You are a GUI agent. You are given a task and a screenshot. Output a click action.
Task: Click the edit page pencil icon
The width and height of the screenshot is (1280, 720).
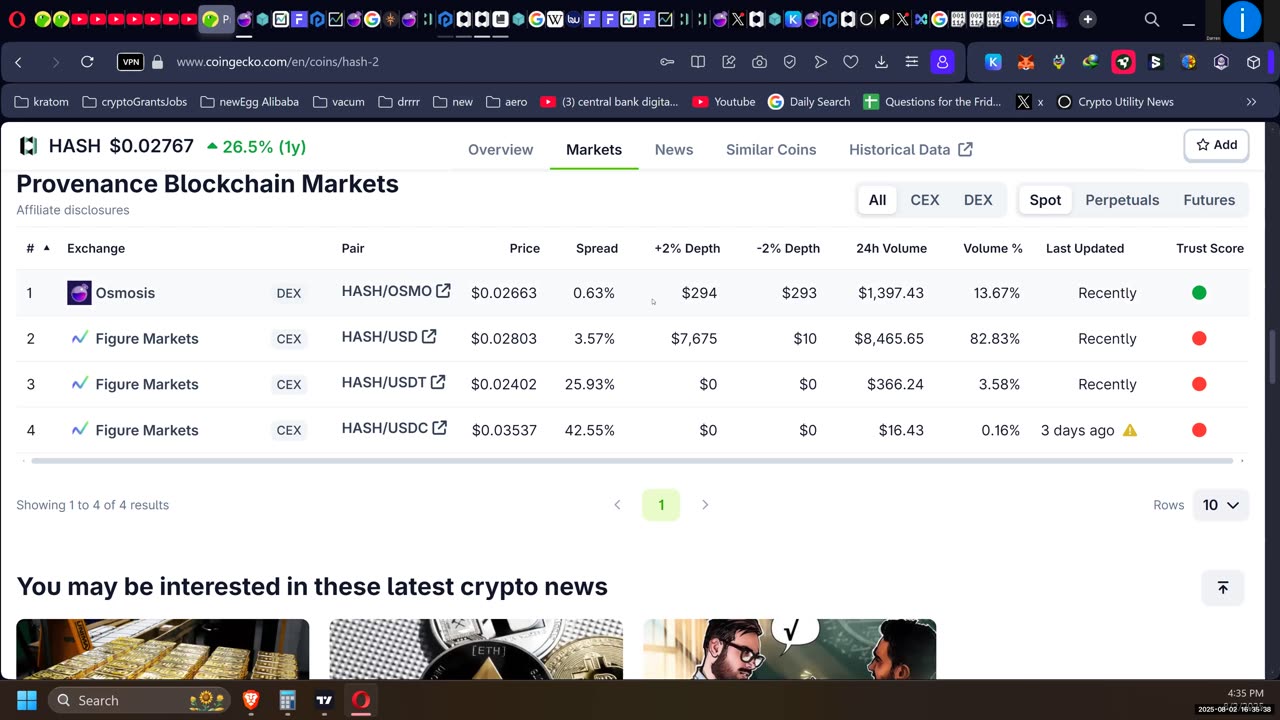click(x=729, y=62)
